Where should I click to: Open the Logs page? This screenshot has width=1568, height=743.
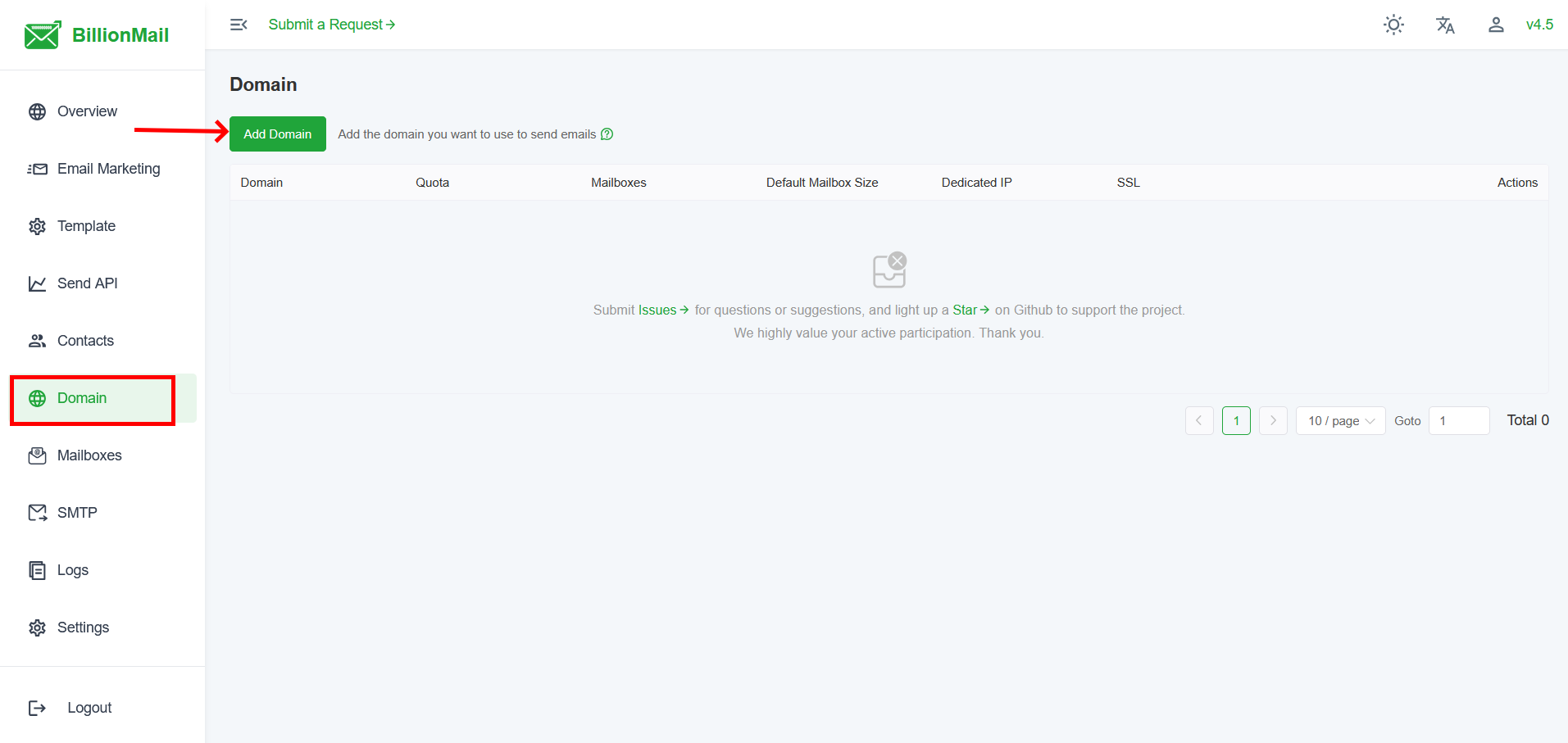[73, 570]
